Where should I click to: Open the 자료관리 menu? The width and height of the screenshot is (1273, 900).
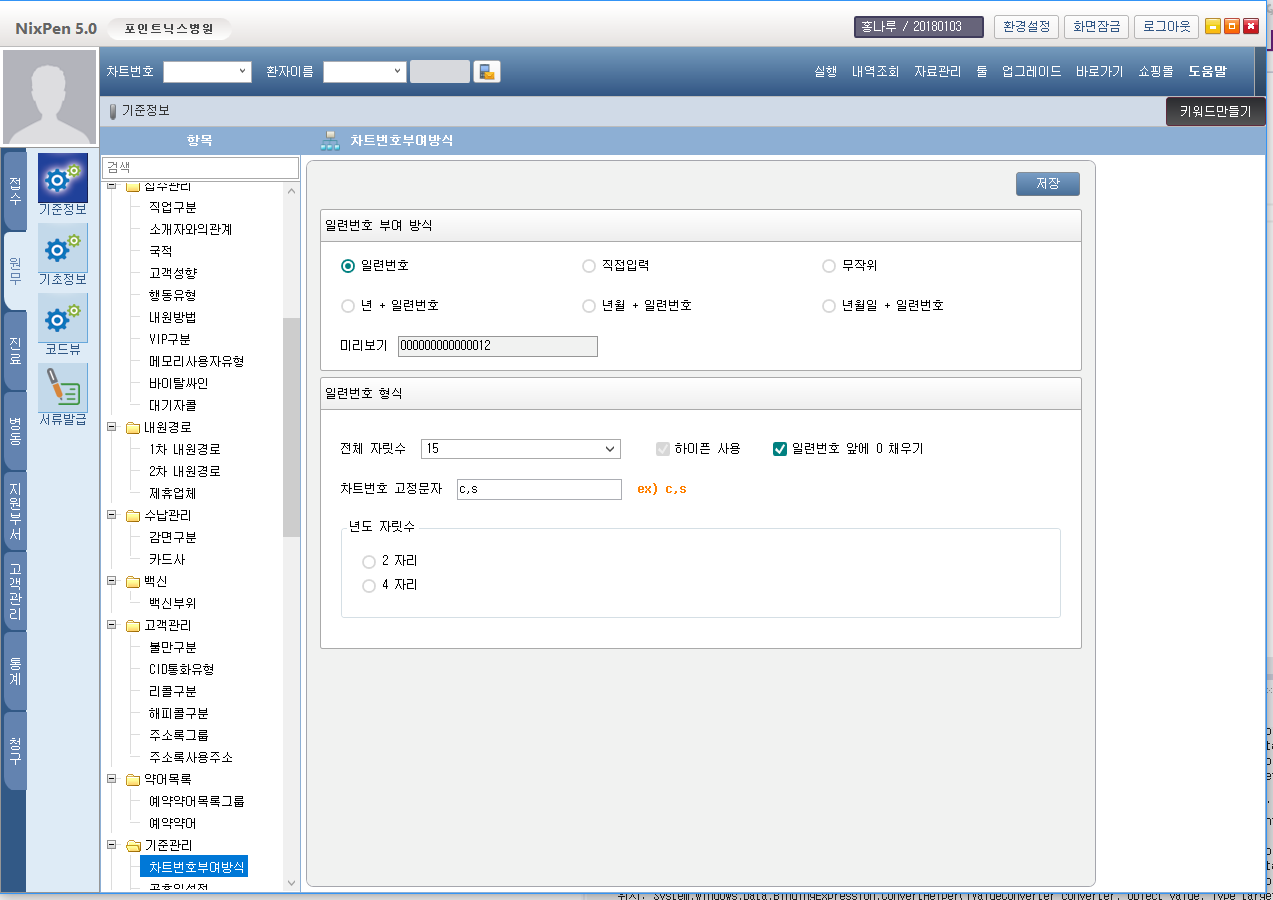(937, 71)
